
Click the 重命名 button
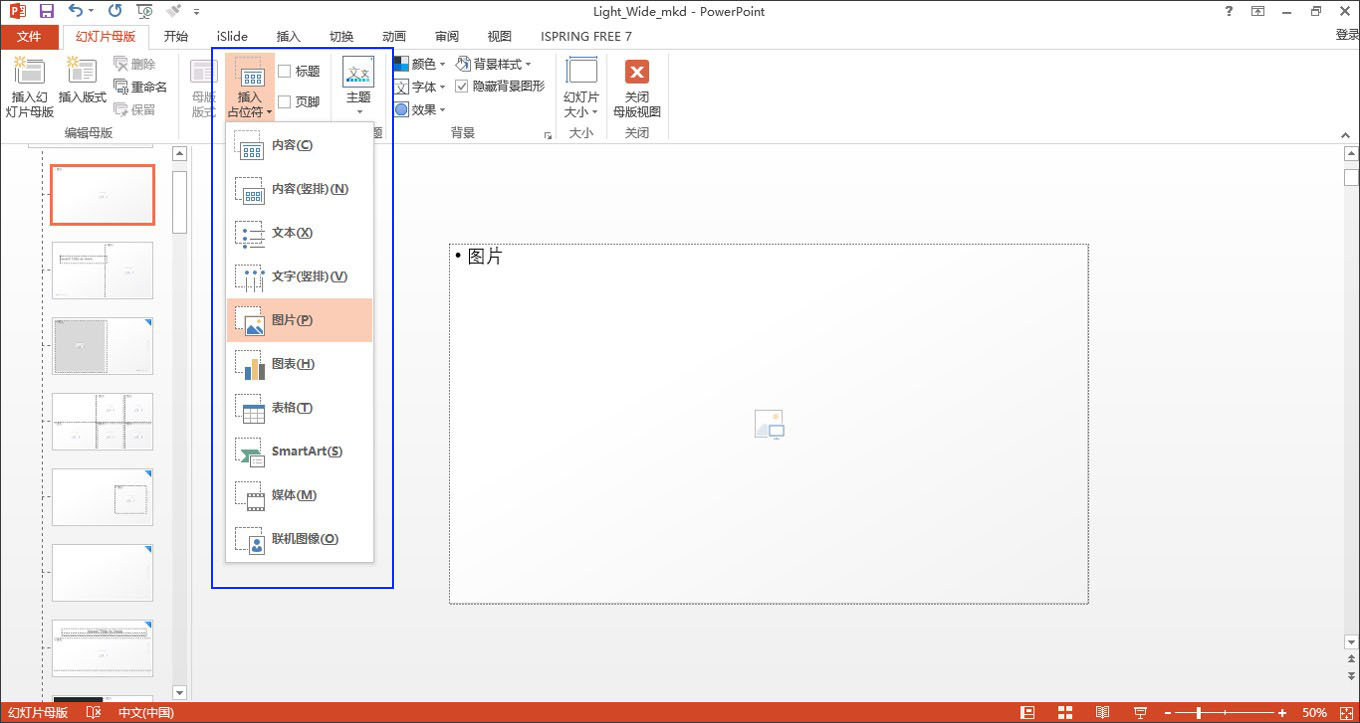(140, 87)
